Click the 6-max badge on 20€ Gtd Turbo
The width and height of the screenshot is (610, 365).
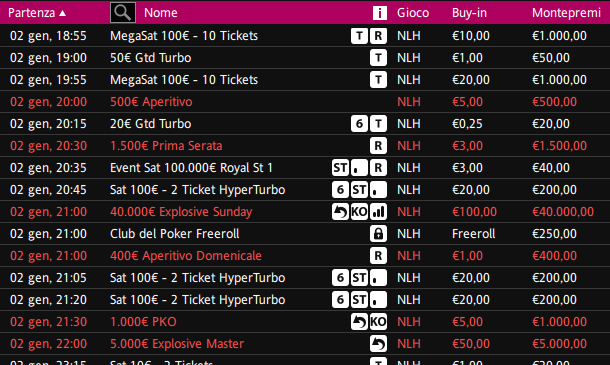point(359,124)
